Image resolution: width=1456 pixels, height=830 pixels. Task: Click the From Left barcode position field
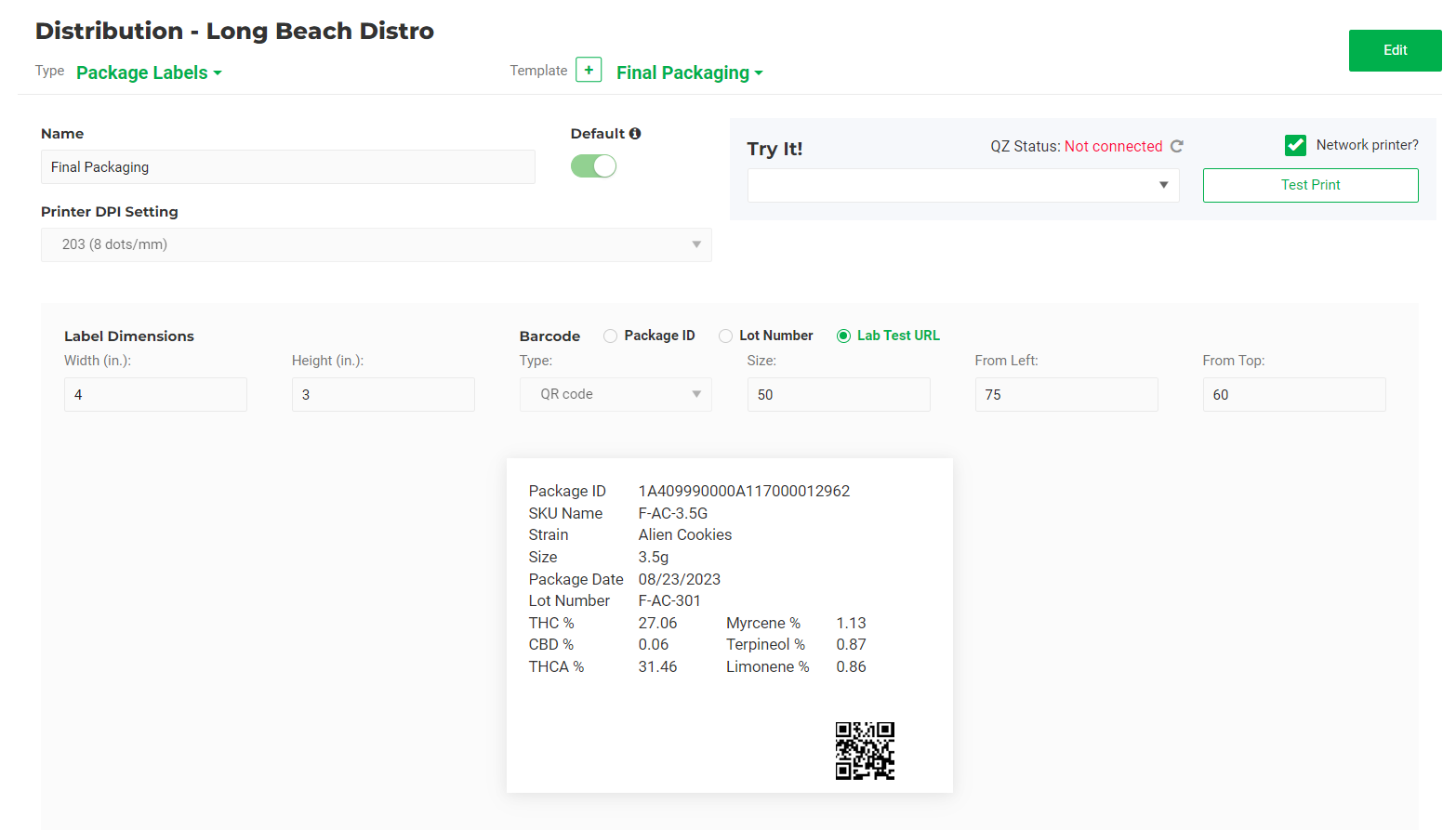pyautogui.click(x=1066, y=394)
